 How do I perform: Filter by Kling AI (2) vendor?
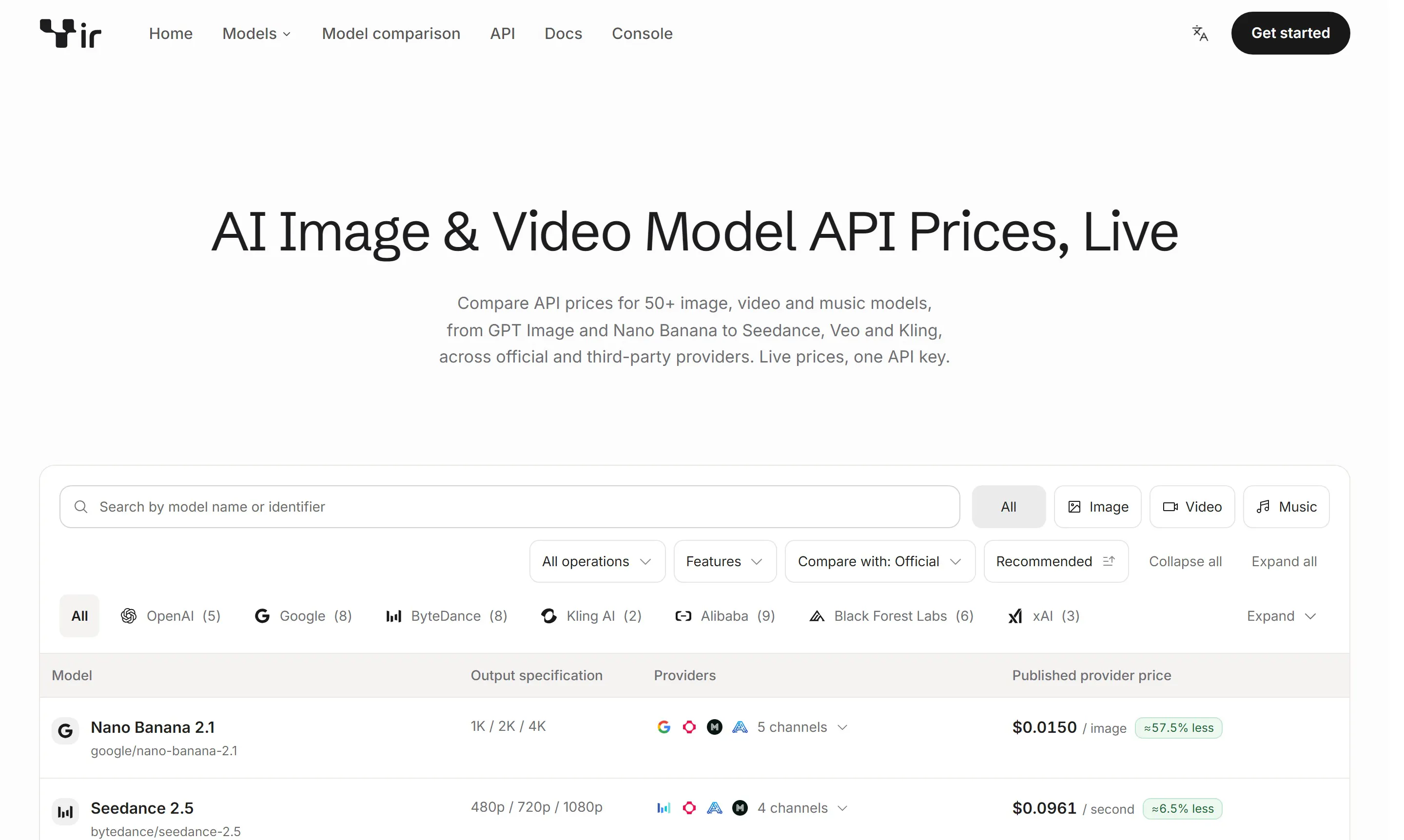[x=591, y=616]
